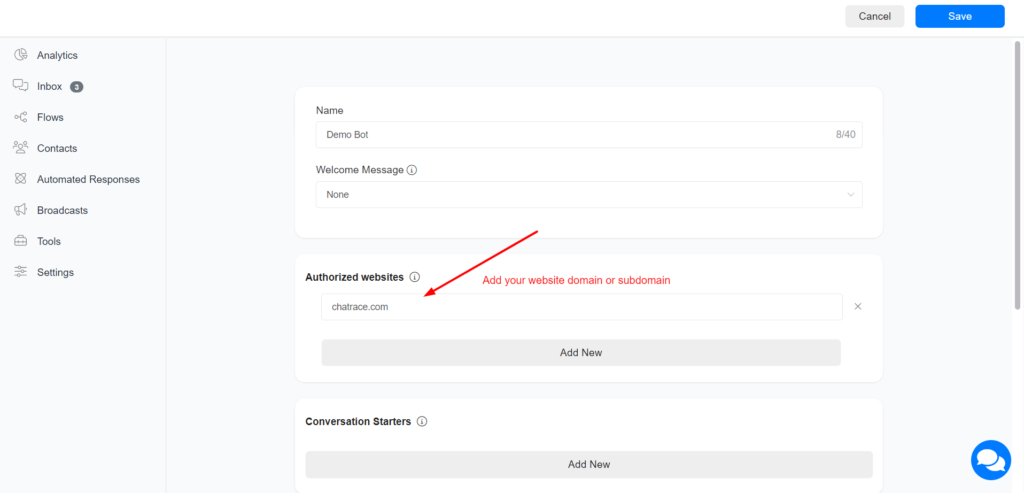
Task: Click the Inbox chat bubbles icon
Action: click(x=20, y=86)
